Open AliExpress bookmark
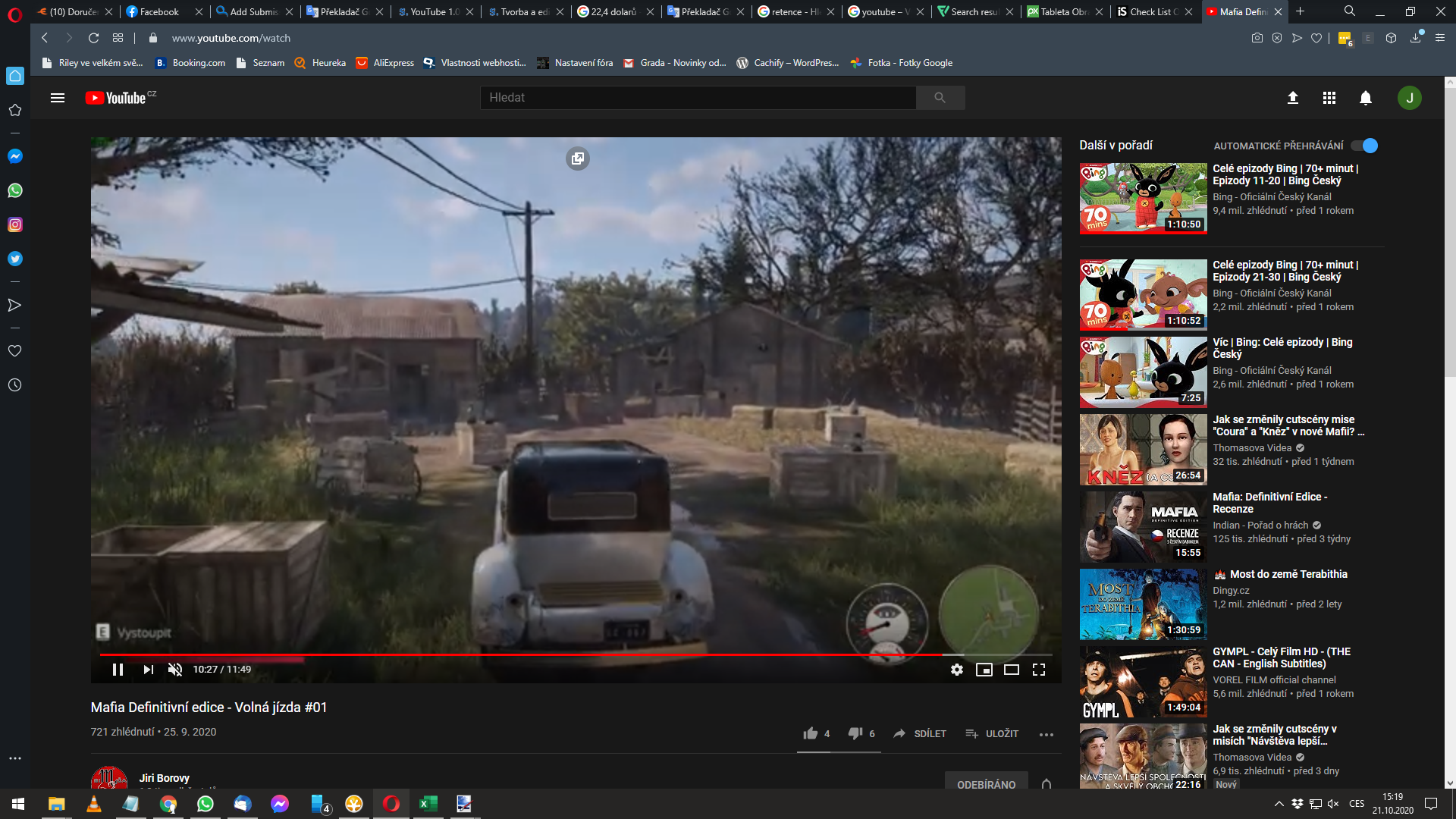This screenshot has width=1456, height=819. click(385, 63)
